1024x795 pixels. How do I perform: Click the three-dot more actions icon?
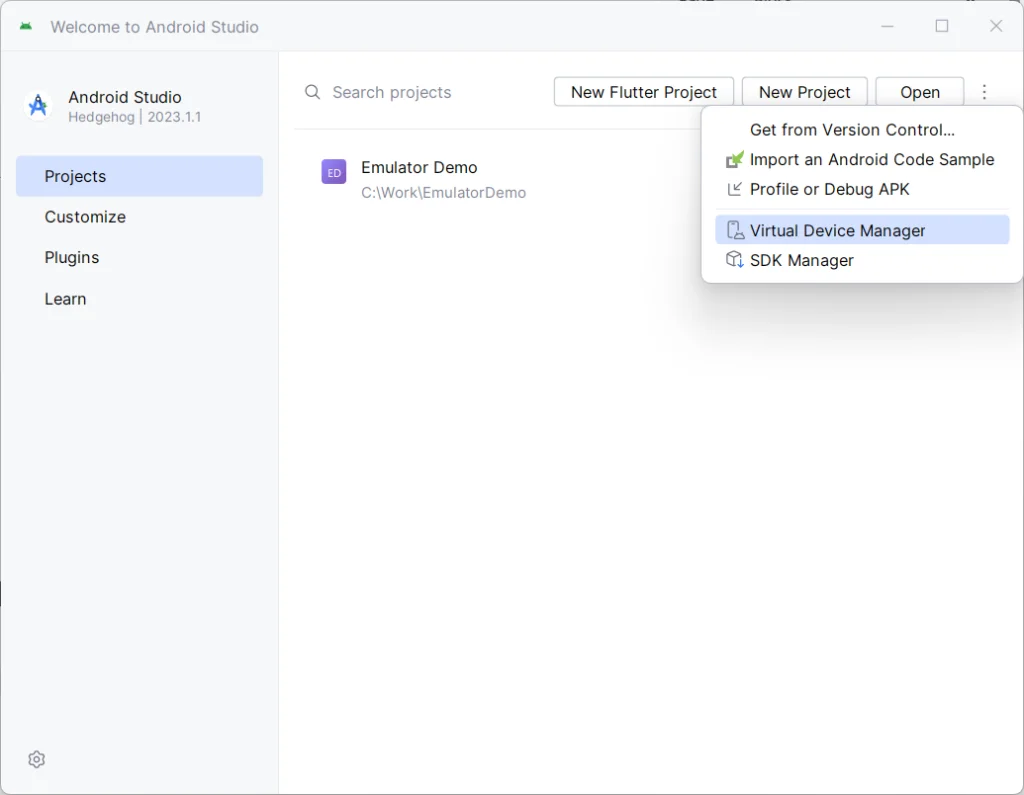(984, 92)
